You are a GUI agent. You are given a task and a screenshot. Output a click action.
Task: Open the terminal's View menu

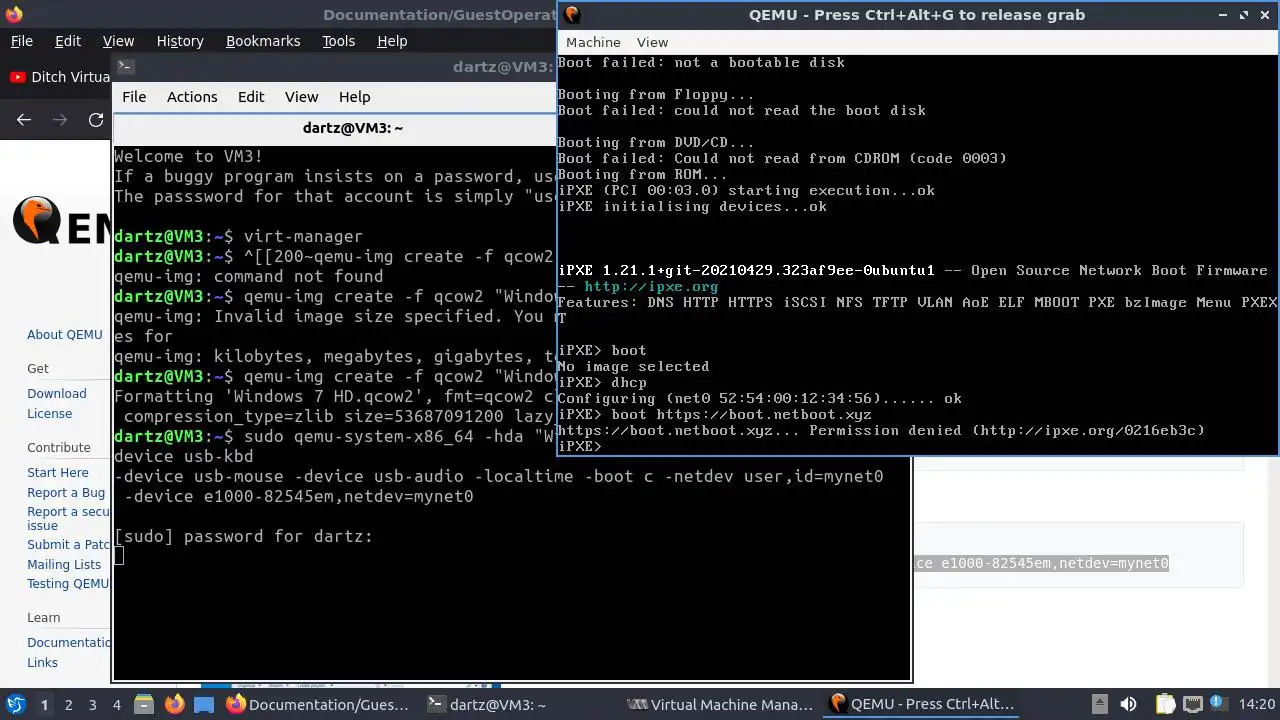coord(301,97)
